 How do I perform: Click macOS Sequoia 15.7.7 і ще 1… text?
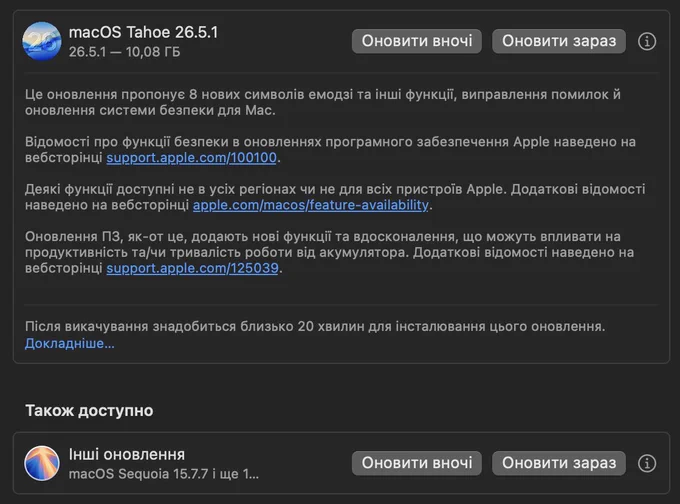click(x=164, y=474)
